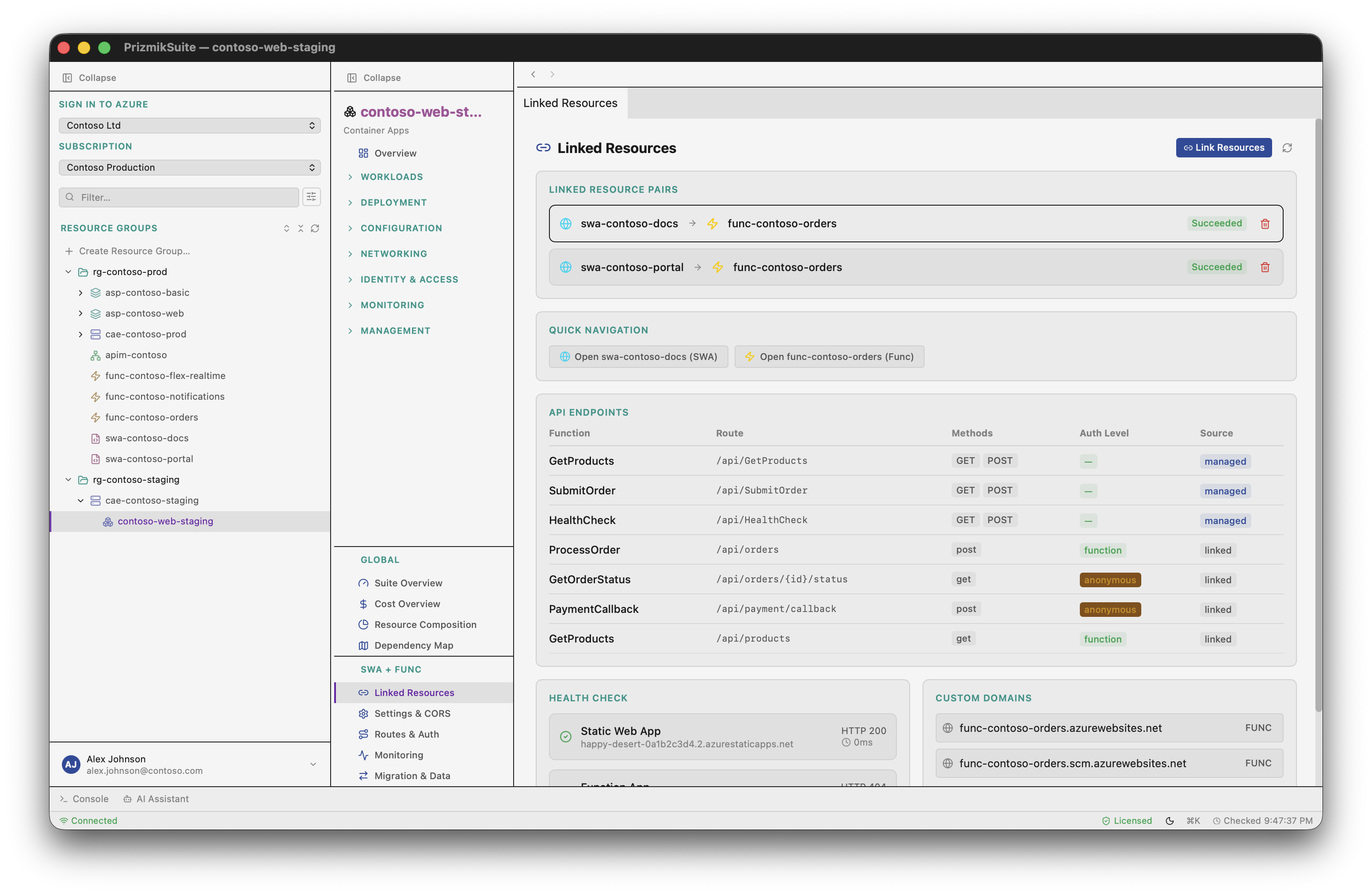Click the Link Resources button
This screenshot has height=895, width=1372.
(1223, 148)
